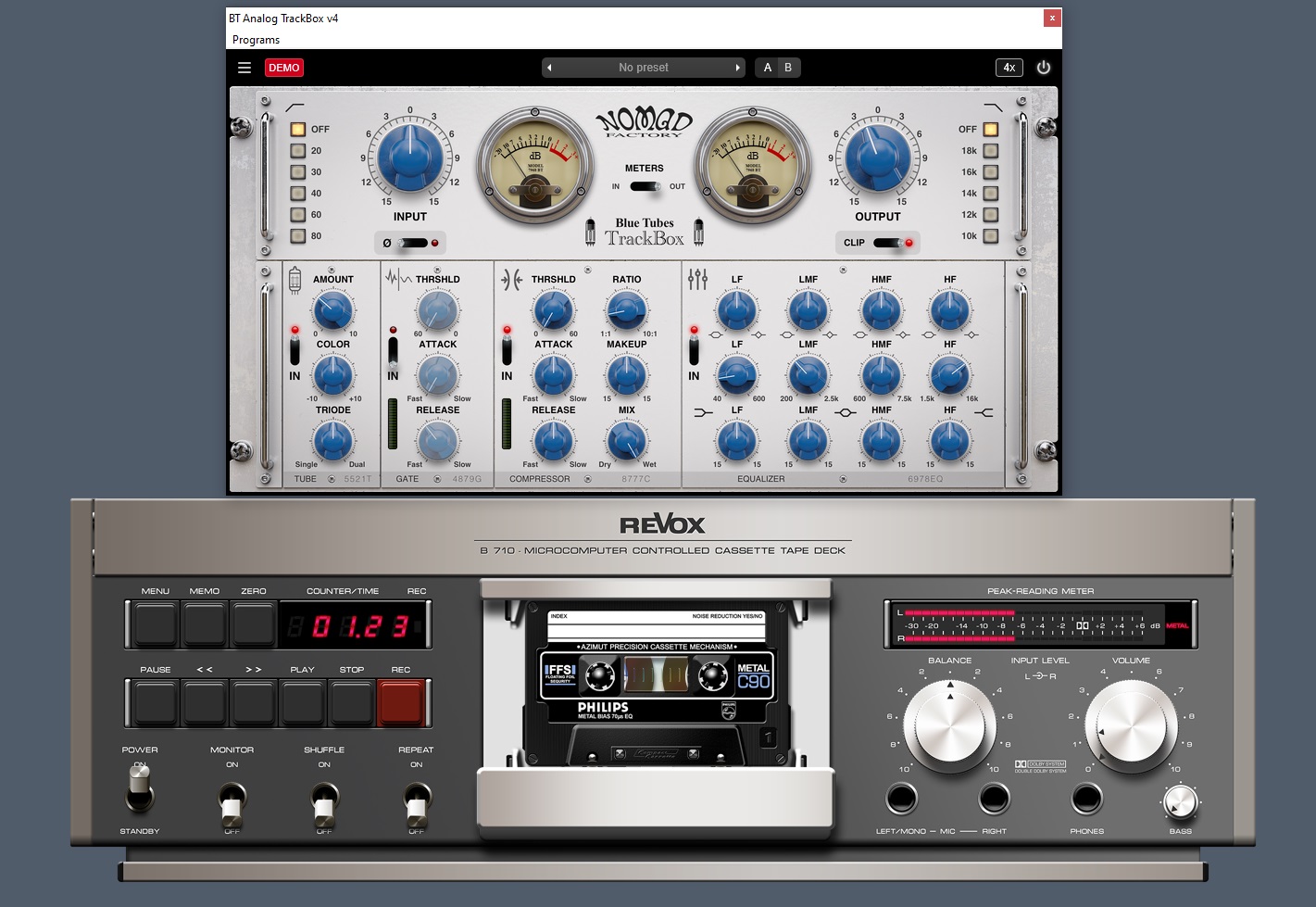This screenshot has width=1316, height=907.
Task: Click the compressor arrows icon
Action: coord(511,279)
